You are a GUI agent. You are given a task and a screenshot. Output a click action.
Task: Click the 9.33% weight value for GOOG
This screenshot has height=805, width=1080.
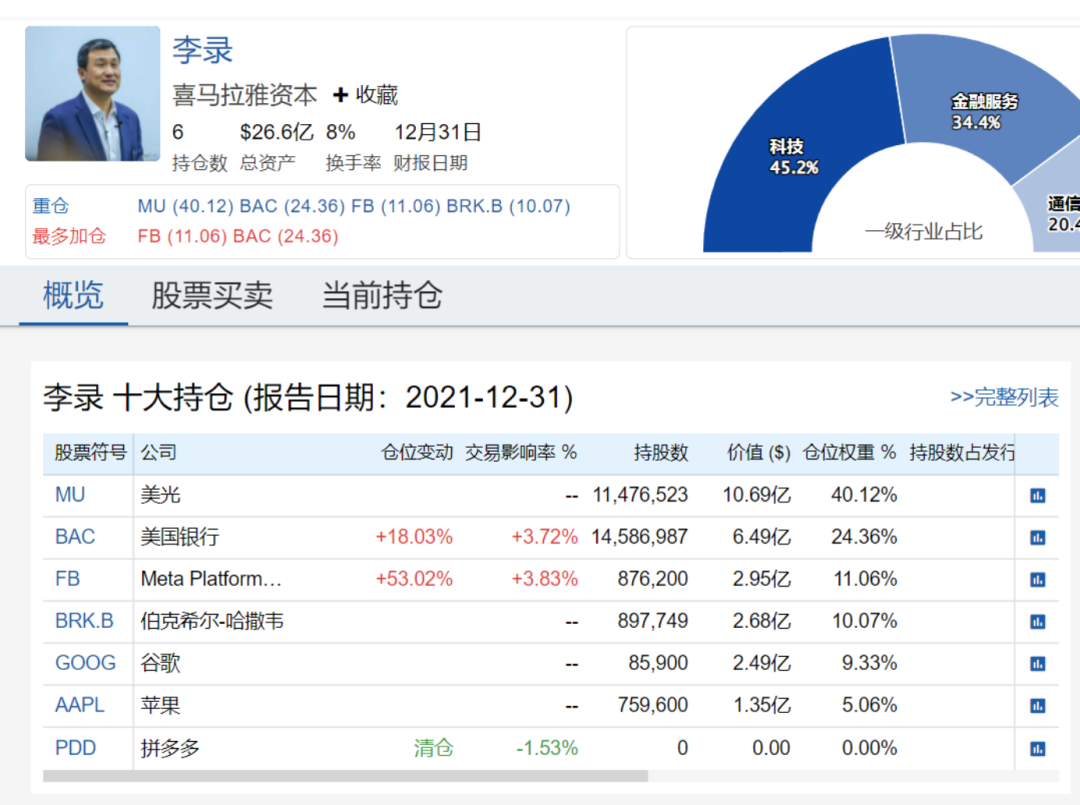pyautogui.click(x=869, y=662)
